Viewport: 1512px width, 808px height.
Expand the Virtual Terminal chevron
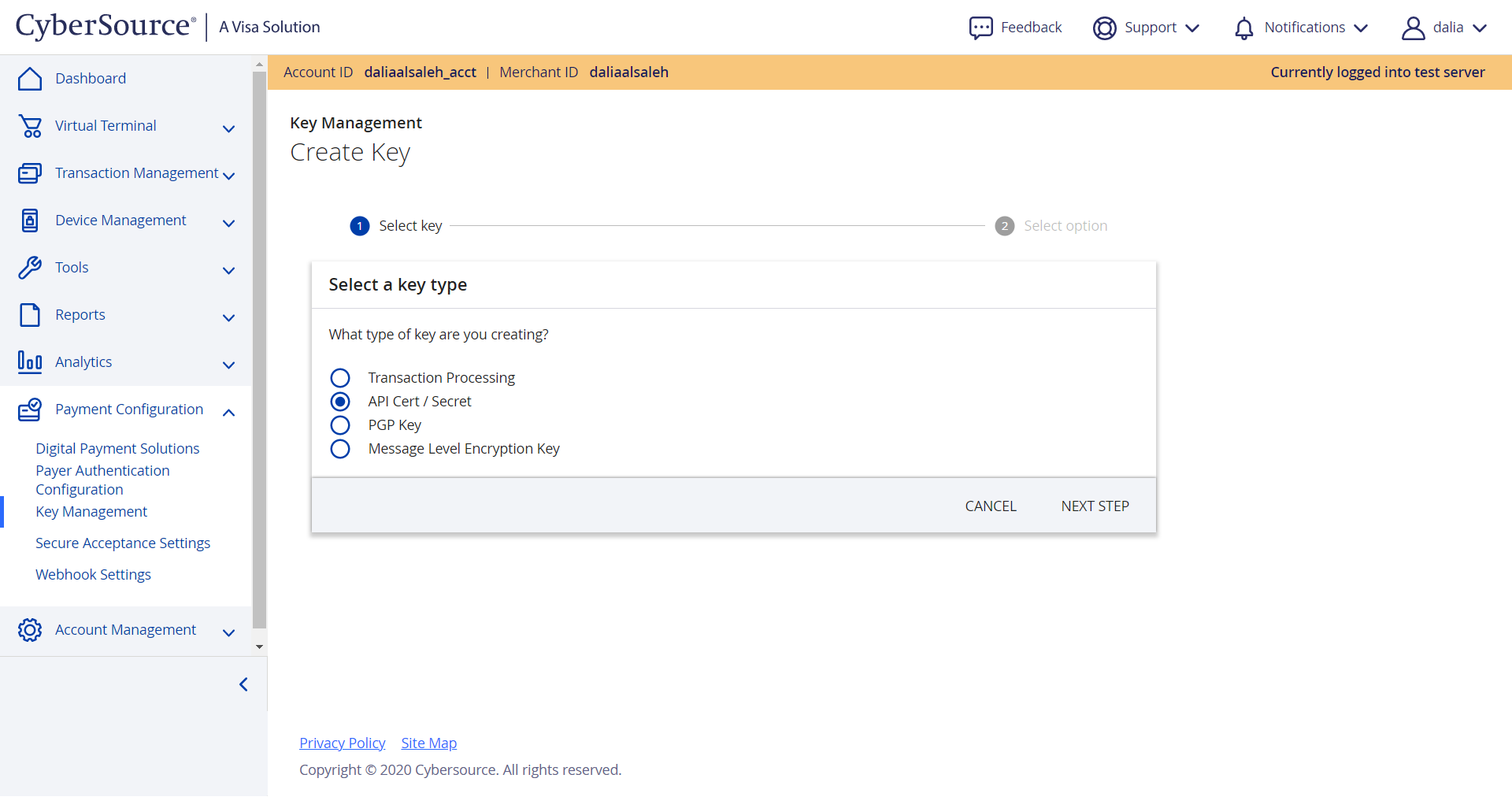[x=229, y=128]
